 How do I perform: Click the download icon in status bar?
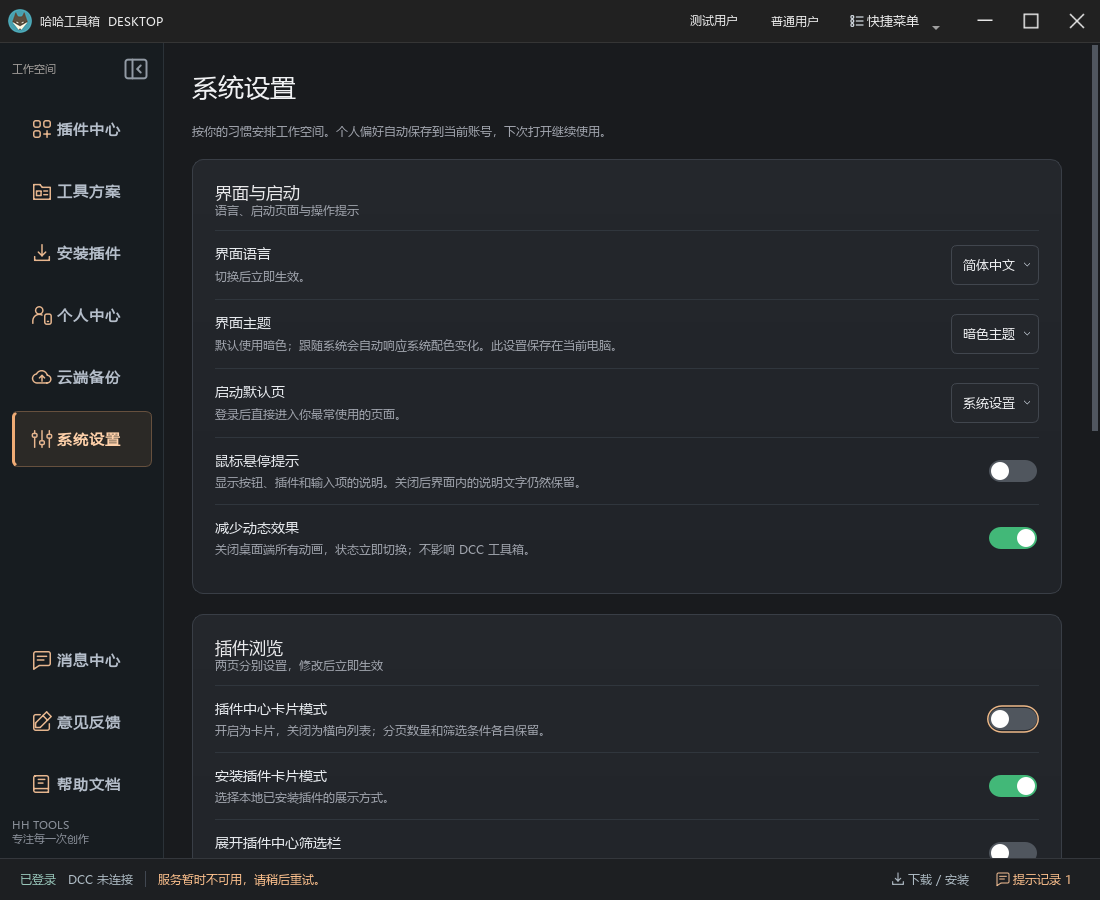click(897, 879)
